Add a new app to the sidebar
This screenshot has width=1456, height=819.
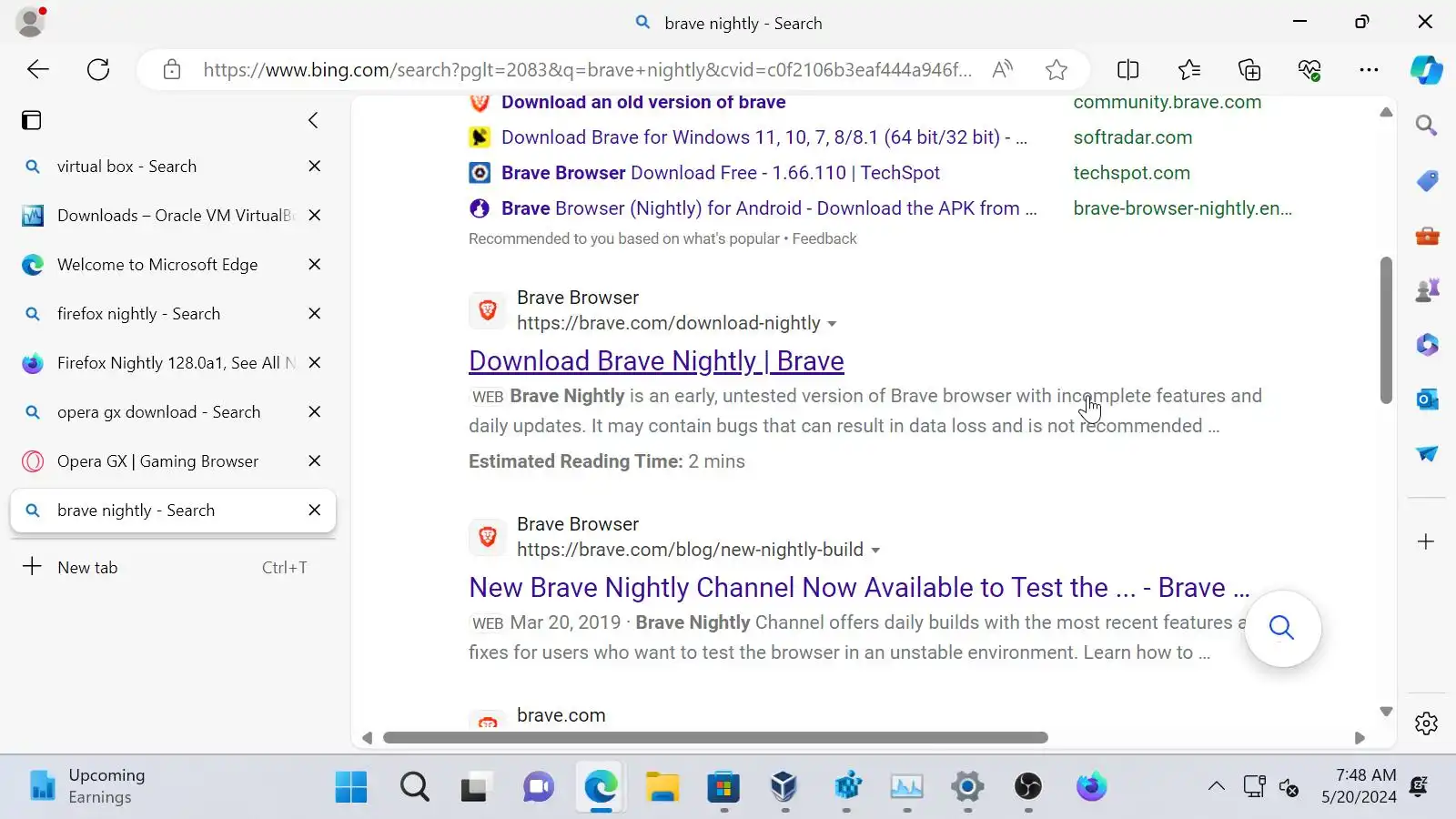[x=1426, y=541]
